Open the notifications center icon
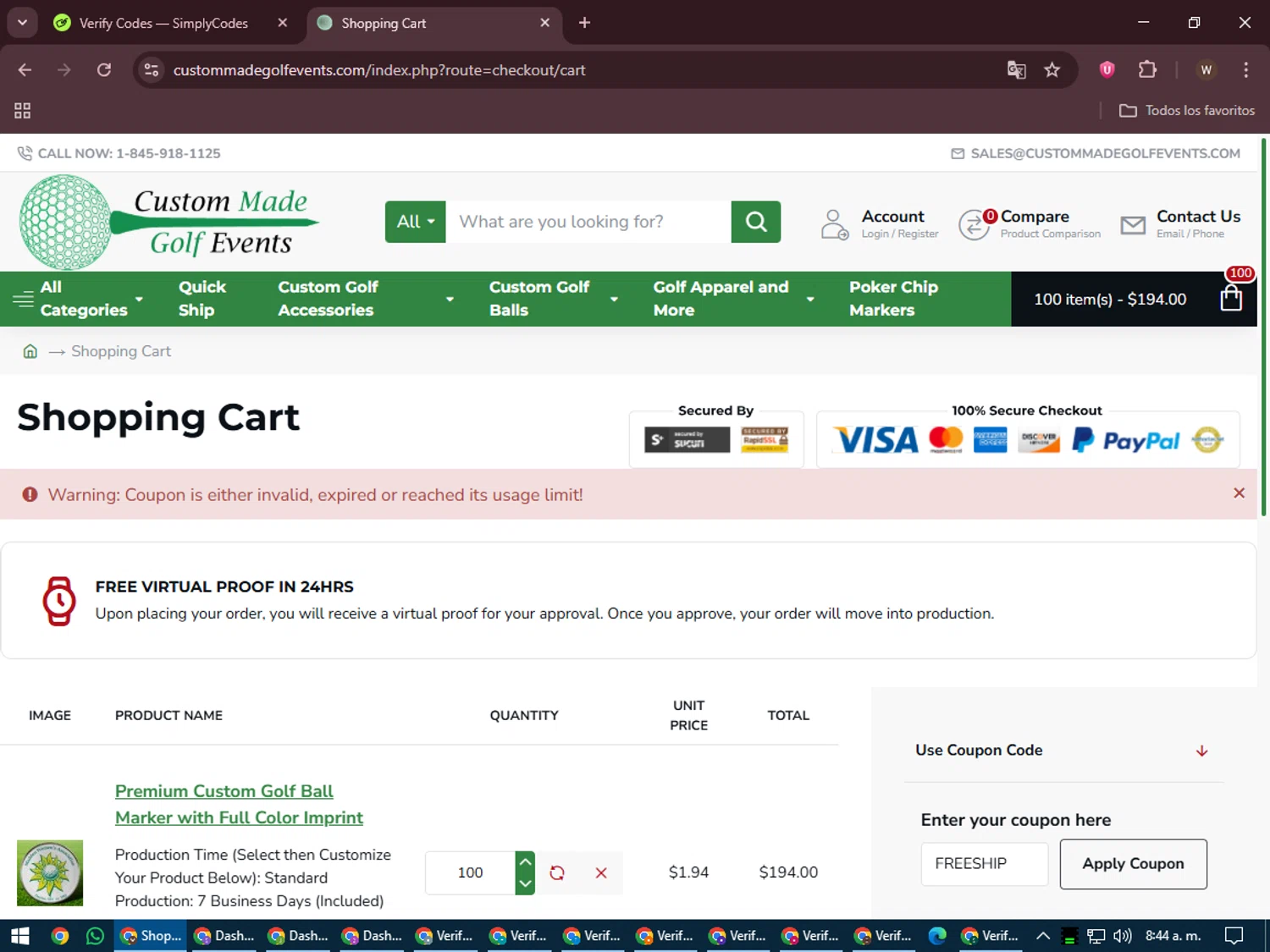Screen dimensions: 1270x952 1234,936
